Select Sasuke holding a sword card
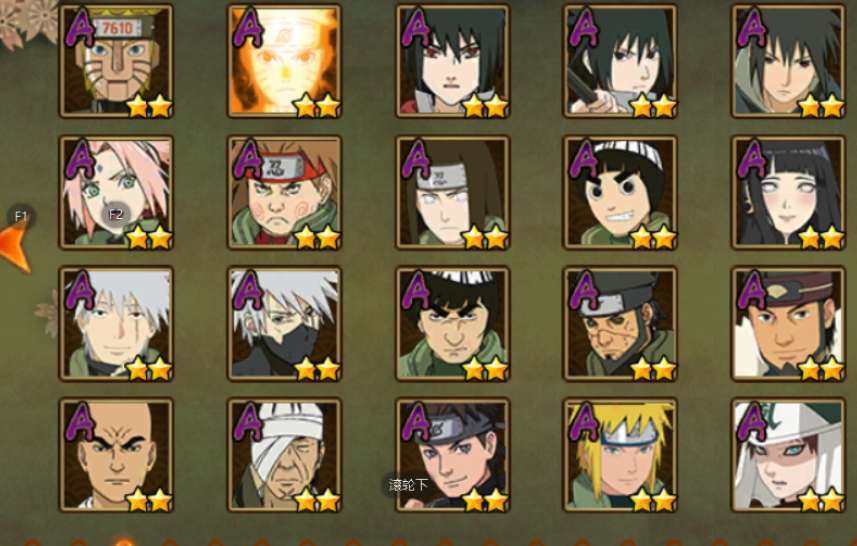857x546 pixels. (x=620, y=61)
